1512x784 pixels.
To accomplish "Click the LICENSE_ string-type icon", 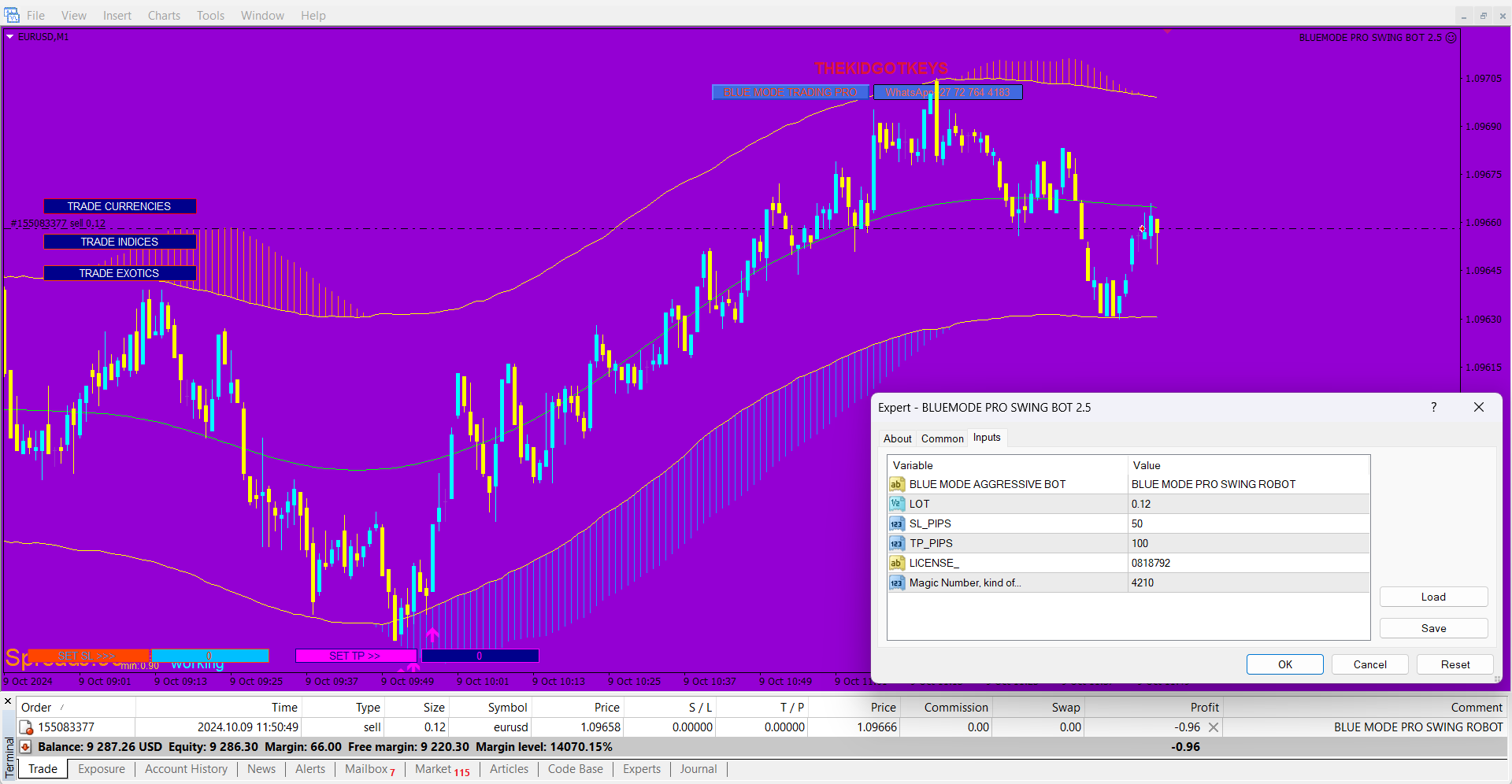I will tap(896, 563).
